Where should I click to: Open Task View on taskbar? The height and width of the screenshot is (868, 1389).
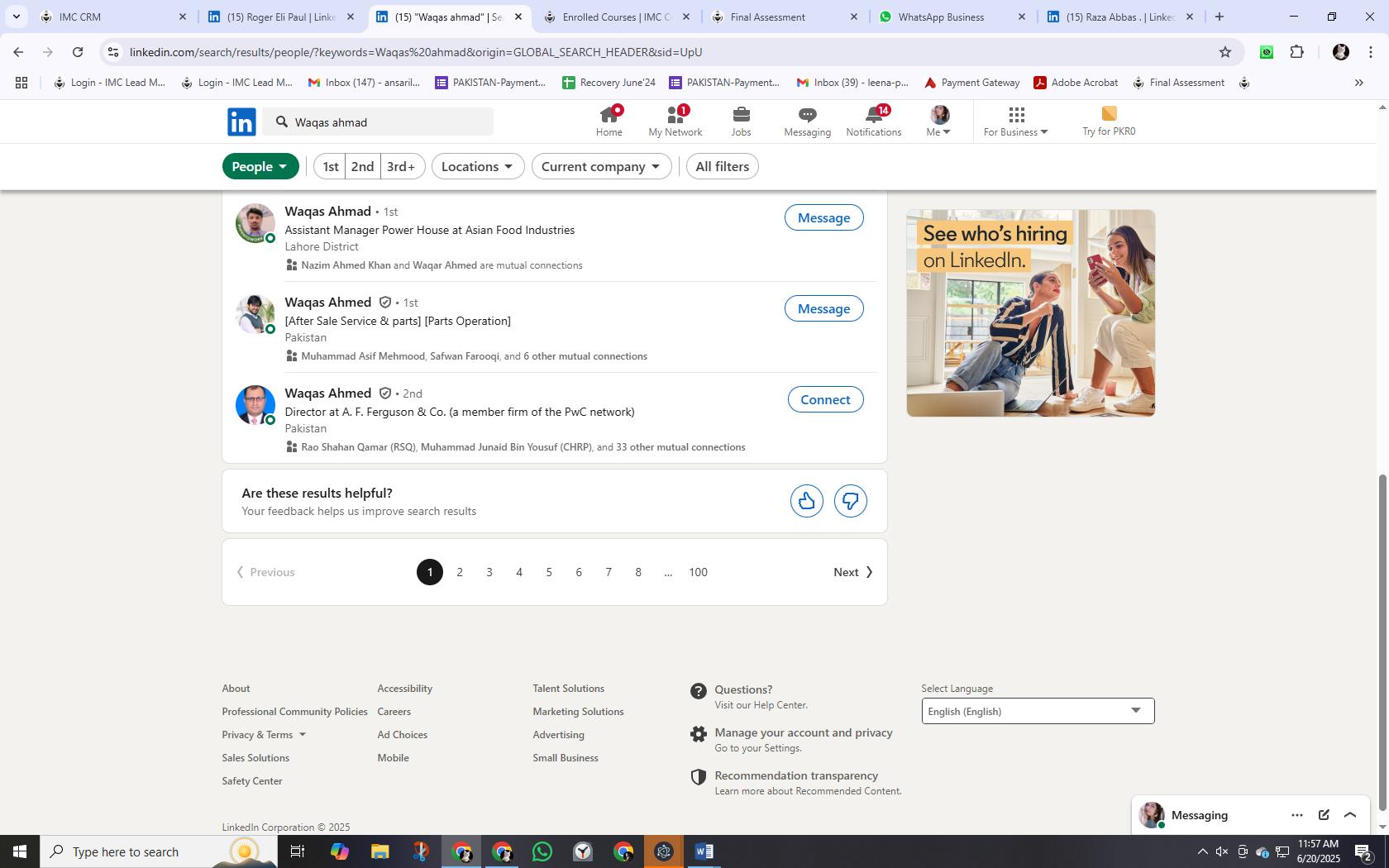coord(298,851)
